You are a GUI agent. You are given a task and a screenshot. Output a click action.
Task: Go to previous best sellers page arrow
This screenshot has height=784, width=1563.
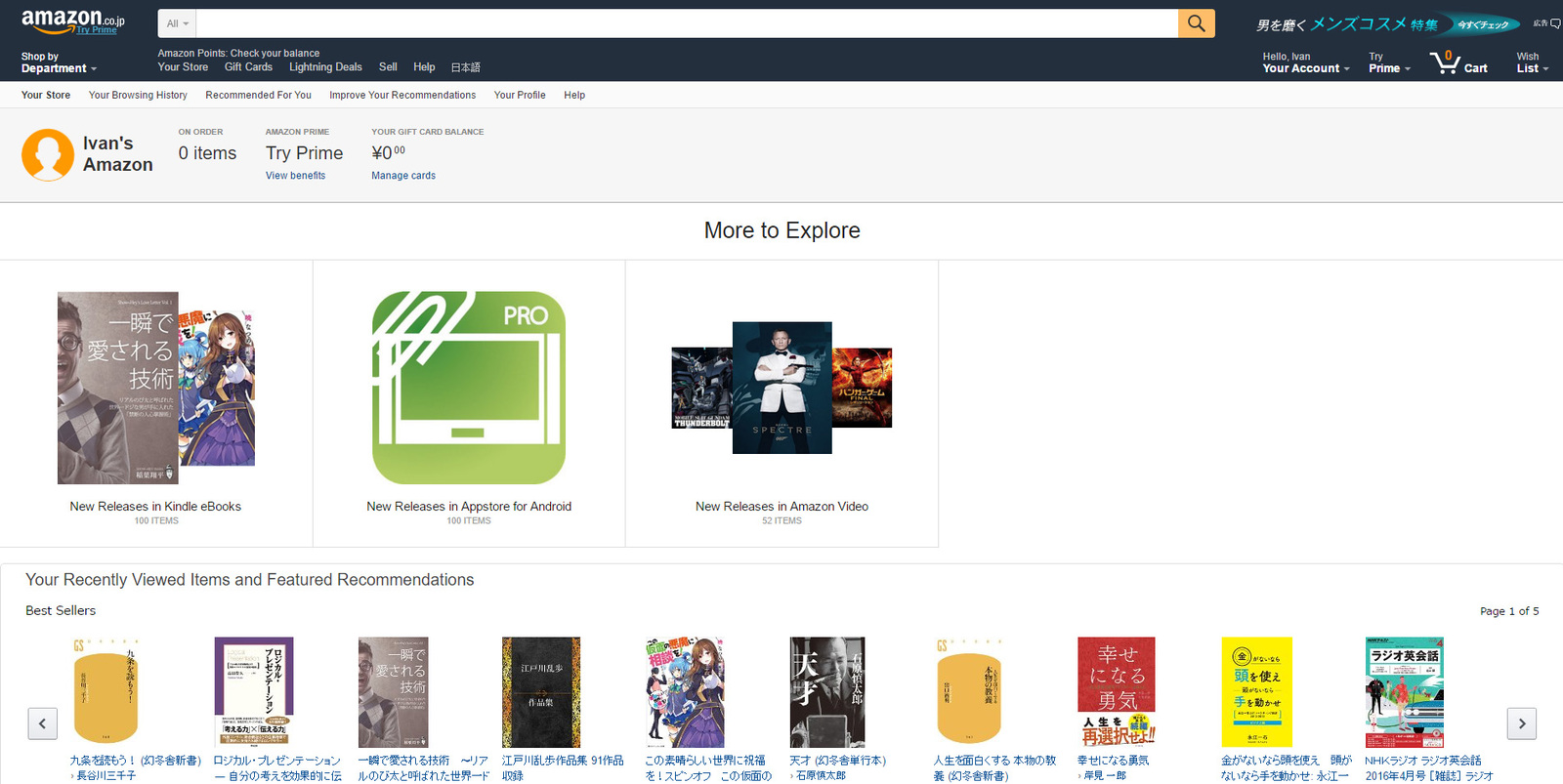42,723
